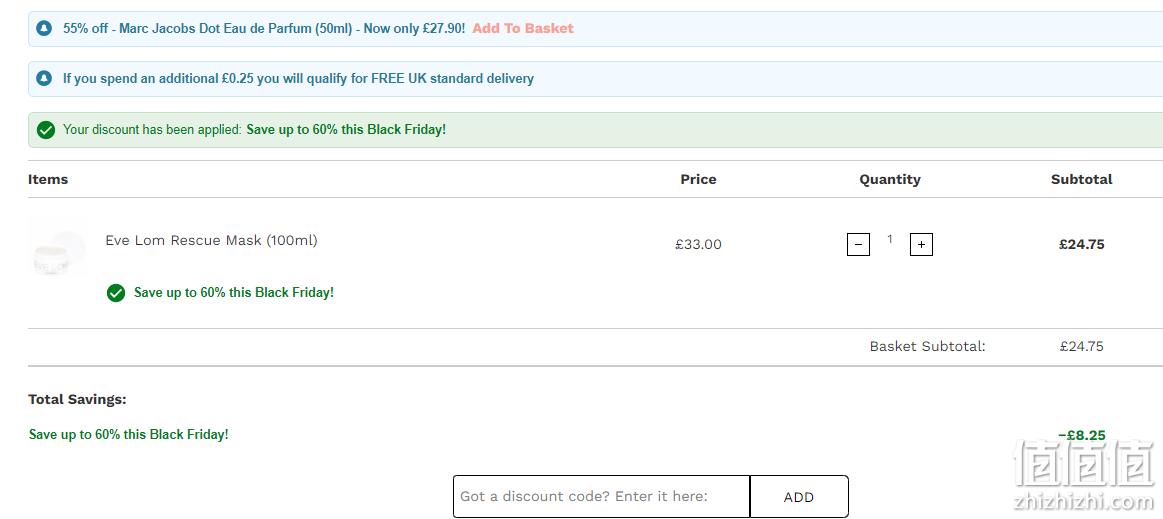The width and height of the screenshot is (1163, 519).
Task: Click the Basket Subtotal label
Action: [928, 346]
